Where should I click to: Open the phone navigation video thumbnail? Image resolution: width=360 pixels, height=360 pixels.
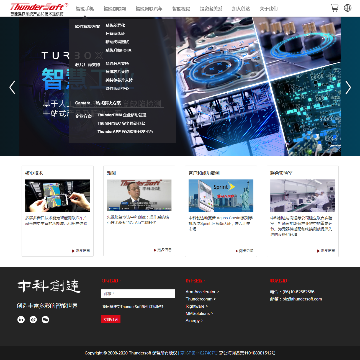pyautogui.click(x=57, y=195)
